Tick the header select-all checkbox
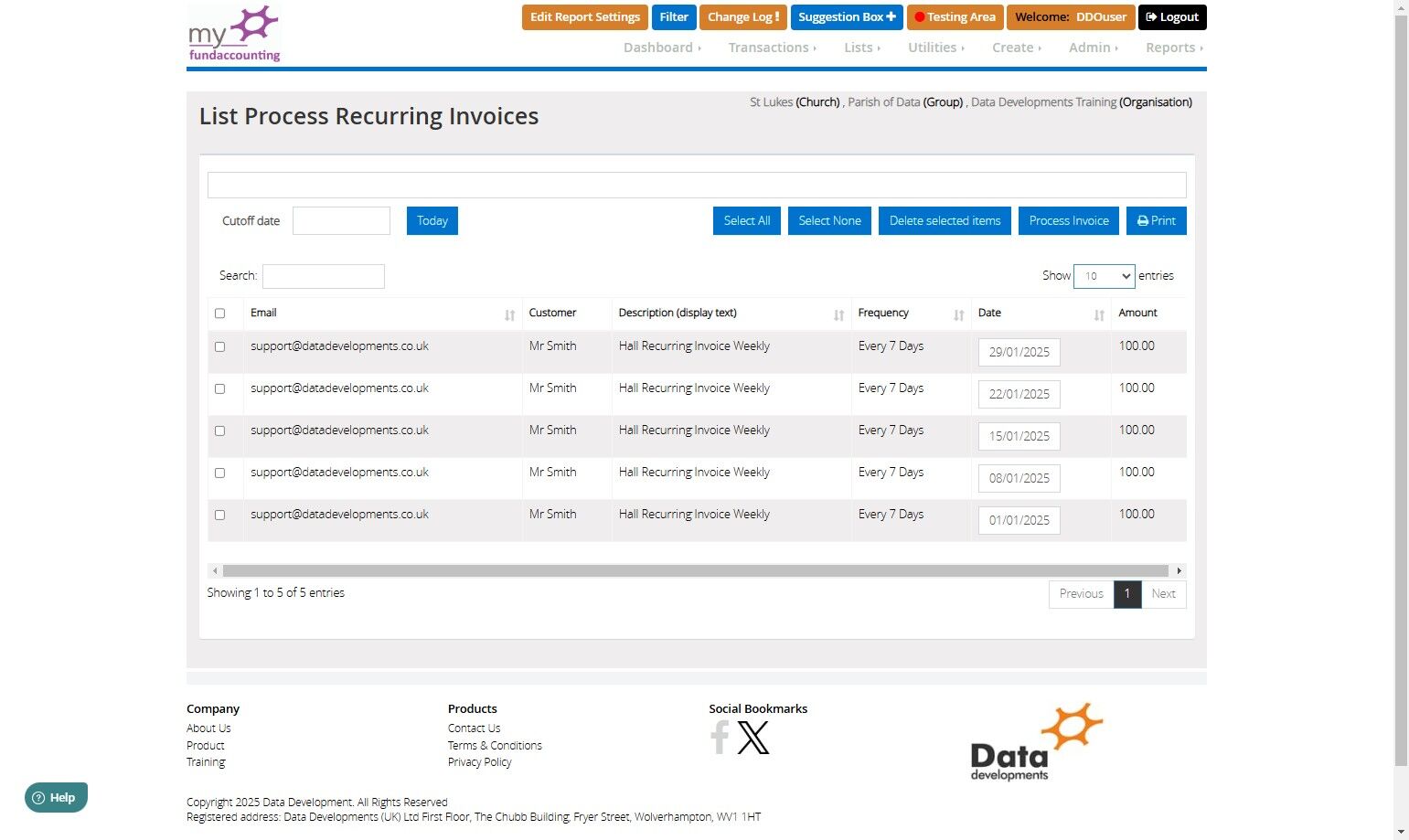1409x840 pixels. coord(219,314)
